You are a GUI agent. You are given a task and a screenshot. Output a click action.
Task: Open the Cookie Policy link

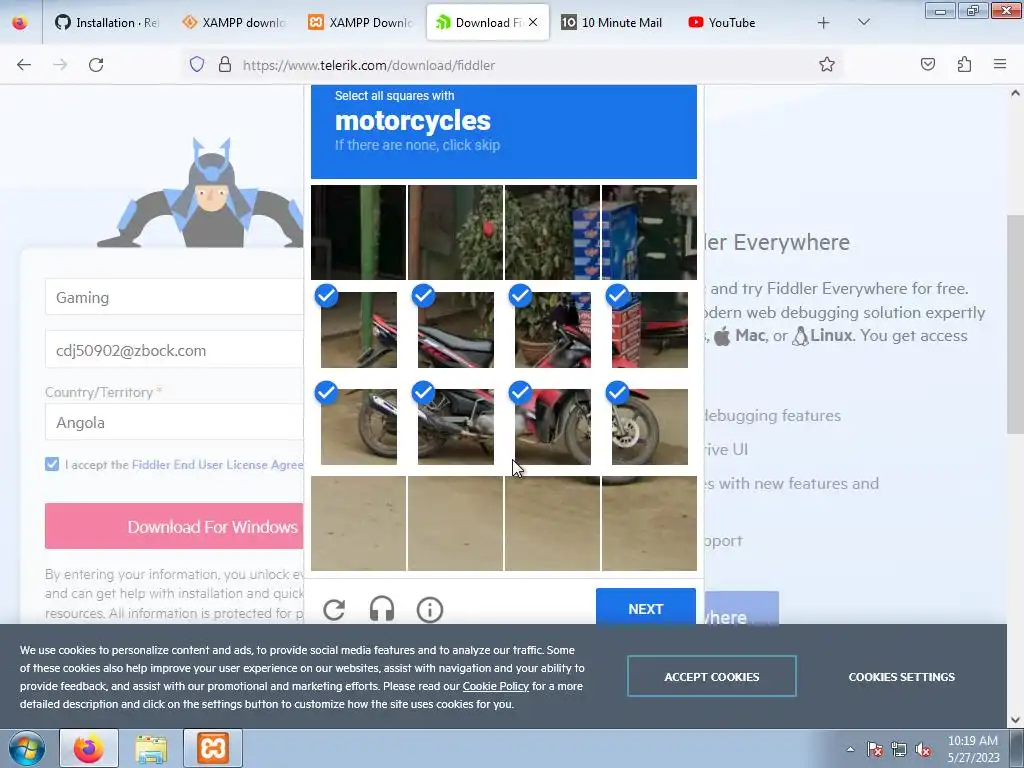pyautogui.click(x=496, y=686)
